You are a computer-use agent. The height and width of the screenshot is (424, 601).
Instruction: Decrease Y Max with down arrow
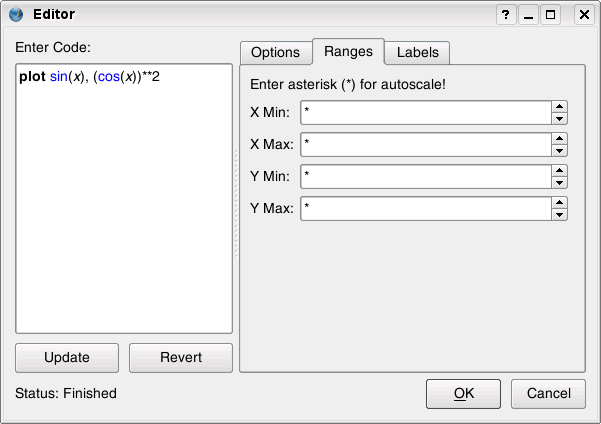click(x=560, y=214)
